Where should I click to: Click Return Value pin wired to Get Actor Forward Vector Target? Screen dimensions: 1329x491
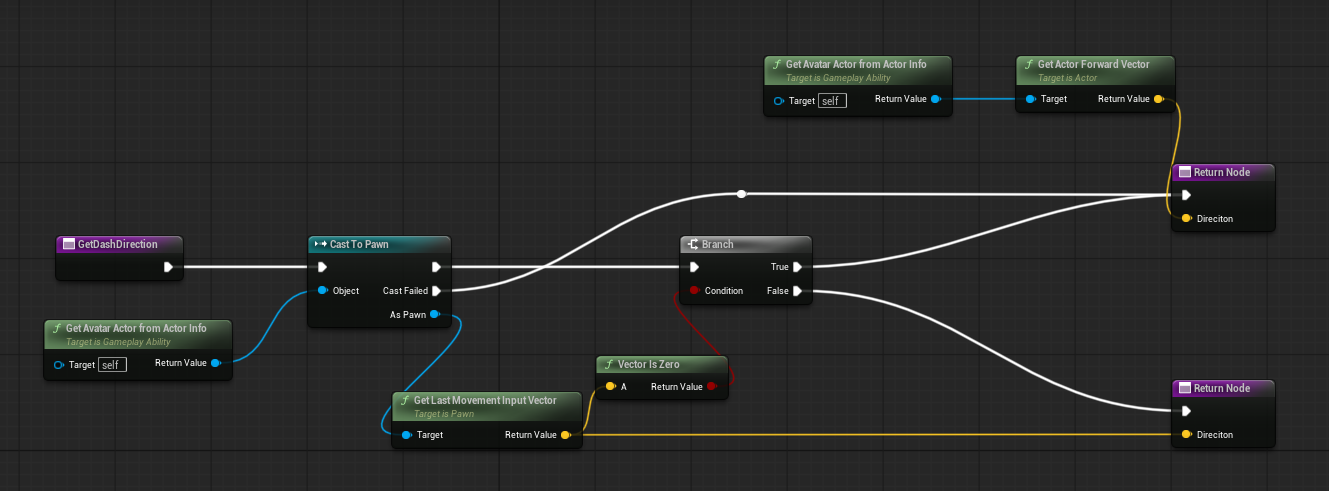coord(935,99)
